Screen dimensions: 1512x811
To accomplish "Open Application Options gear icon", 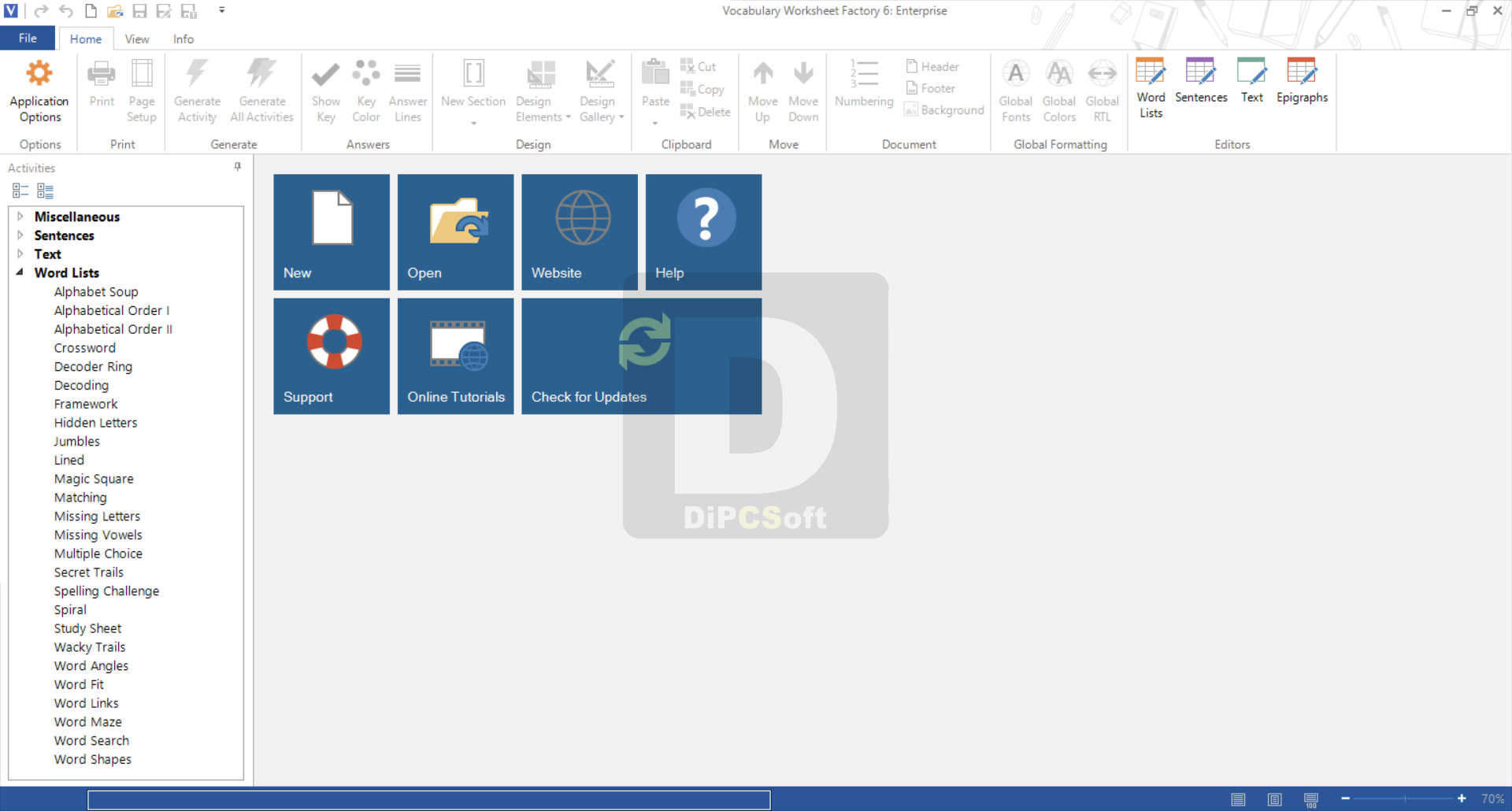I will pyautogui.click(x=39, y=74).
